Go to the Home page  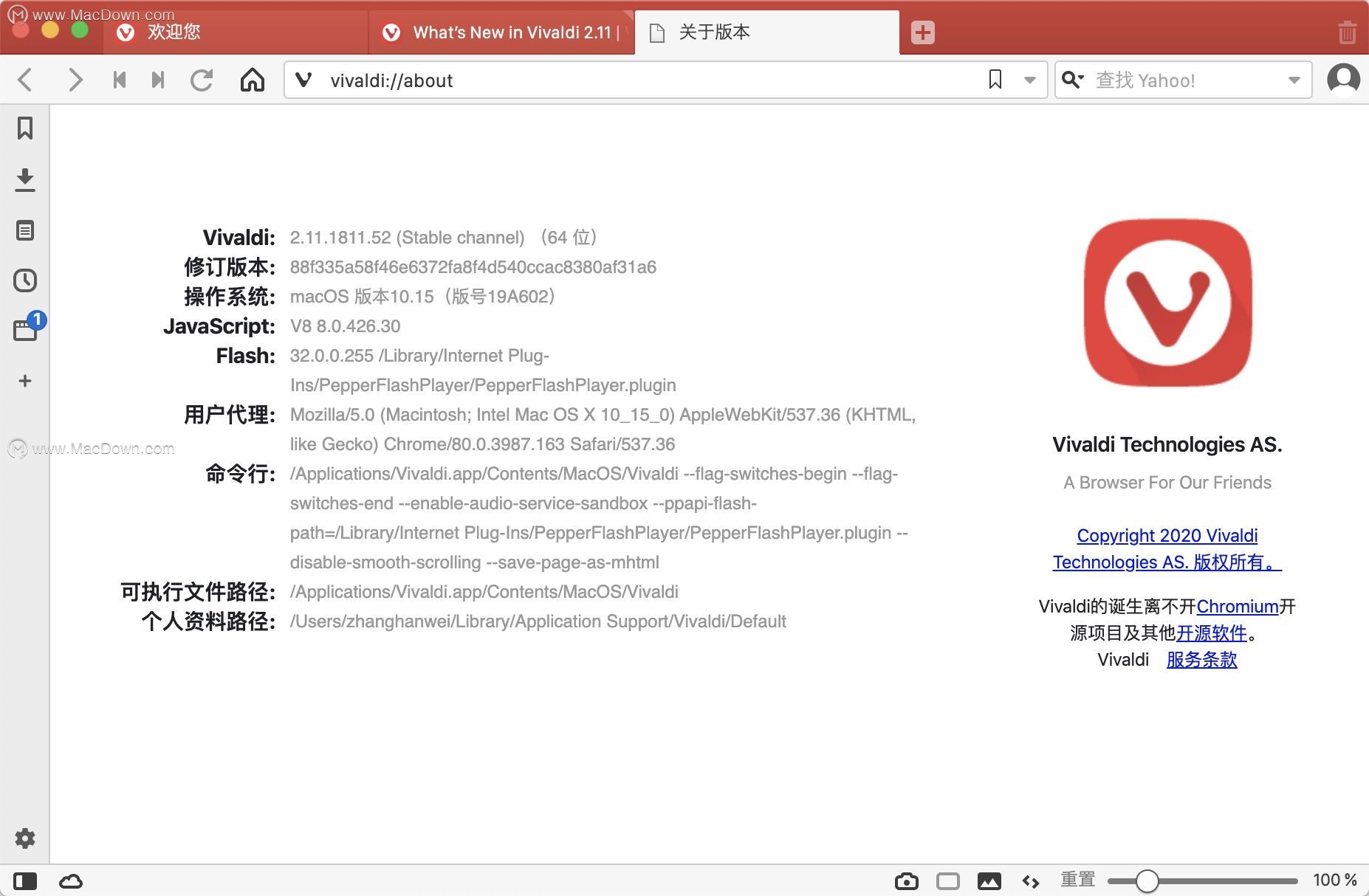coord(253,80)
